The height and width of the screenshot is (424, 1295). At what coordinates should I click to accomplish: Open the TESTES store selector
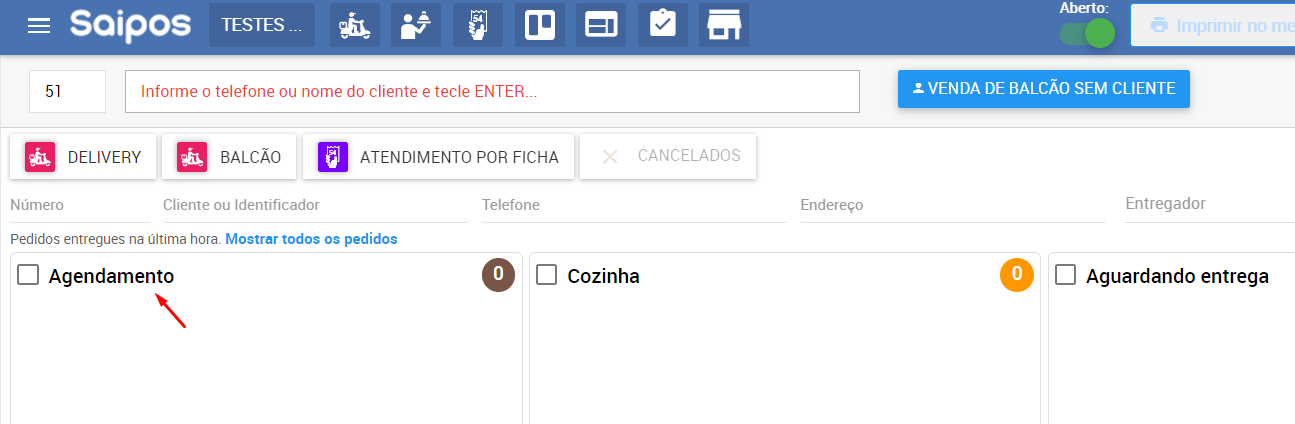(261, 25)
